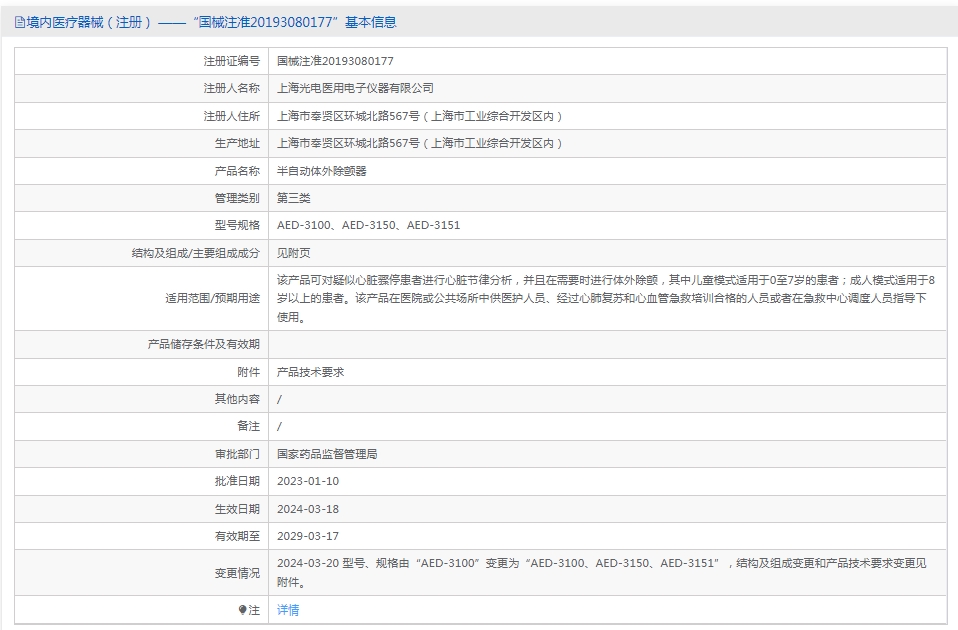Image resolution: width=958 pixels, height=630 pixels.
Task: Click 产品技术要求 in the 附件 row
Action: click(311, 371)
